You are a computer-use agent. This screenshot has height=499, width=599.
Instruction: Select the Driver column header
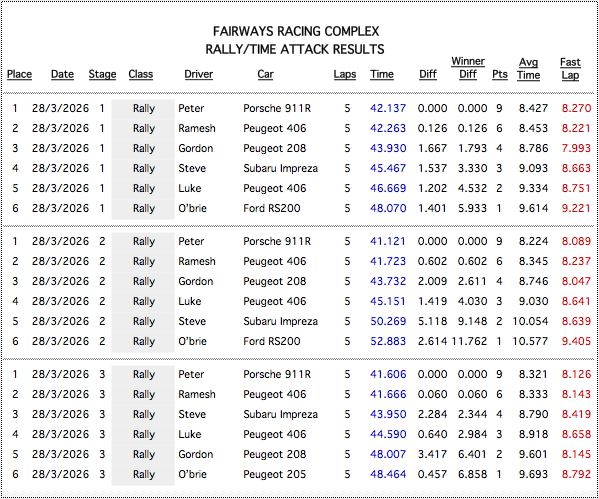pos(199,74)
